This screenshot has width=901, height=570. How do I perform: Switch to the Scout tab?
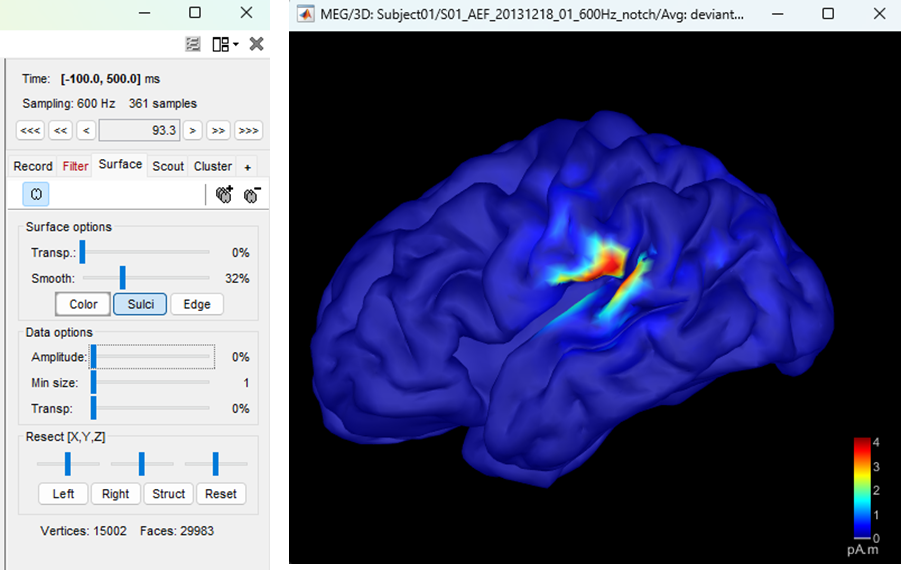pyautogui.click(x=168, y=166)
